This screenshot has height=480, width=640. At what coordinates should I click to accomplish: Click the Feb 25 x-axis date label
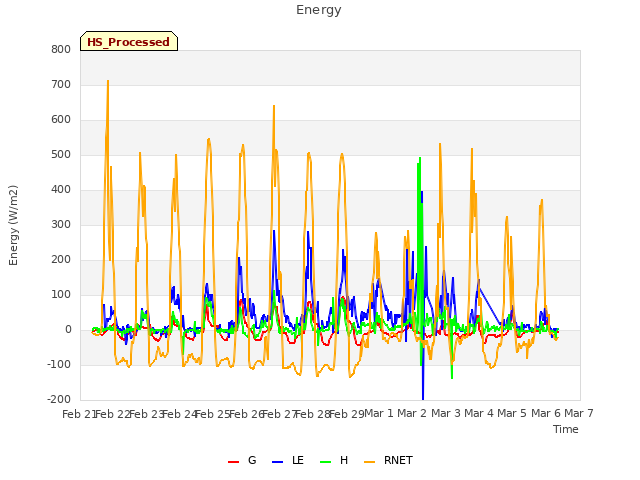click(213, 414)
